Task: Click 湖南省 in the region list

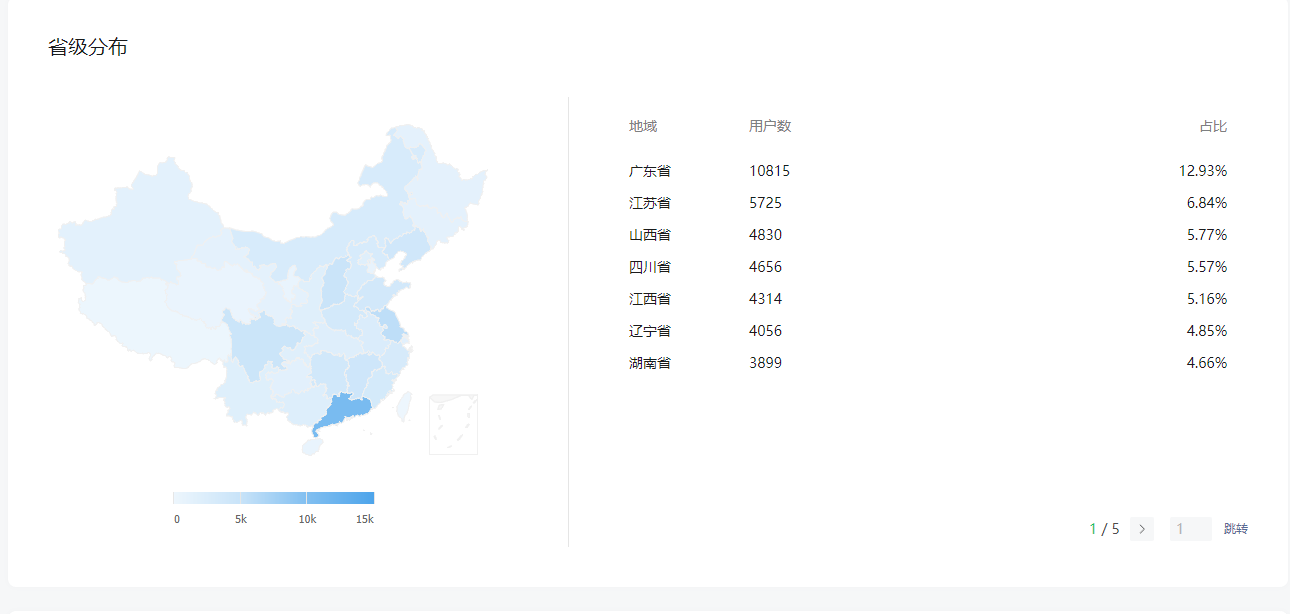Action: click(650, 363)
